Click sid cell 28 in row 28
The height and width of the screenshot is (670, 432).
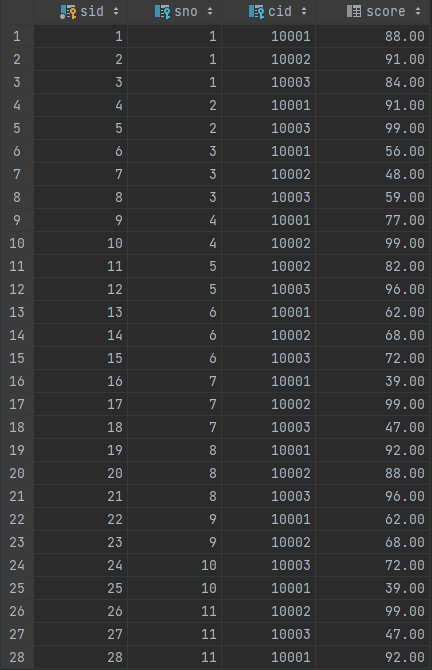point(80,657)
